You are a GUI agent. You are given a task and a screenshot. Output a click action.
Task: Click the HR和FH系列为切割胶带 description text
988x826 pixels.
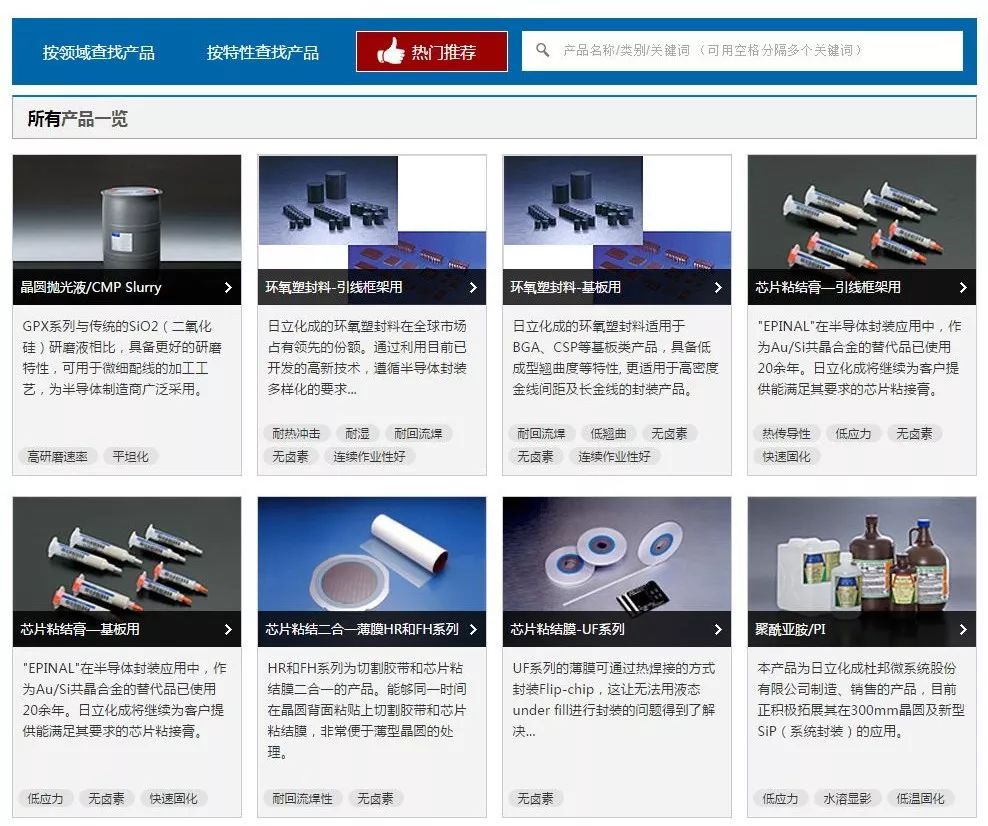(367, 710)
